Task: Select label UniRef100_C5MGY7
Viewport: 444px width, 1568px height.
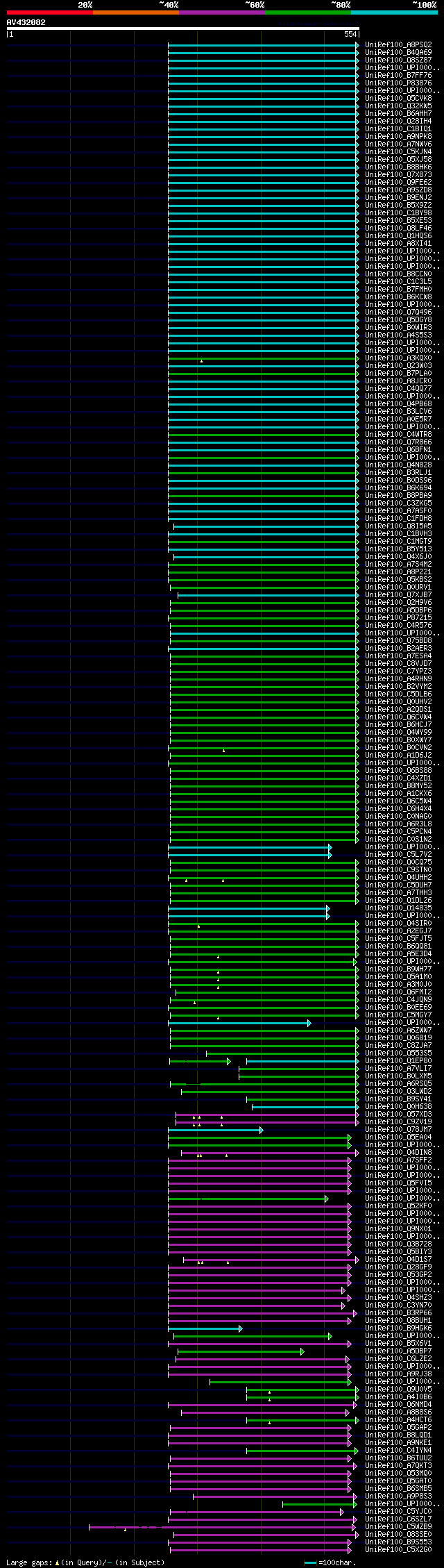Action: click(398, 1015)
